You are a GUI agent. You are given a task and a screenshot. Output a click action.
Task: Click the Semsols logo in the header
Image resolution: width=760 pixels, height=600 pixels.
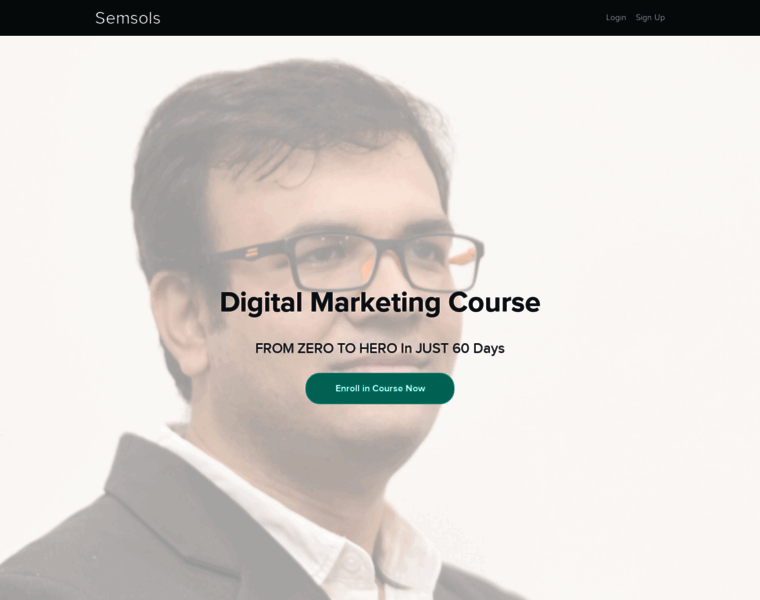(x=127, y=18)
